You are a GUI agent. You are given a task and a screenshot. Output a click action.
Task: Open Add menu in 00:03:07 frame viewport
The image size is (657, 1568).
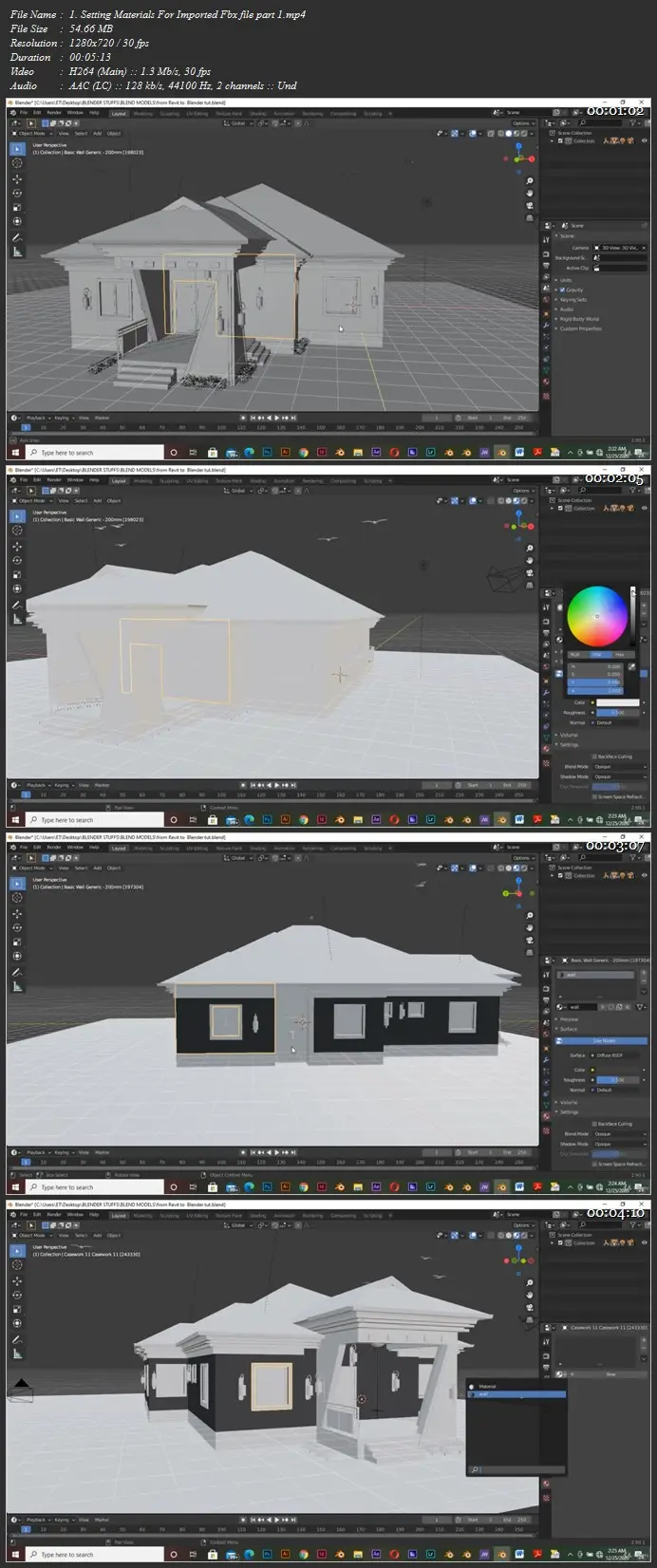[97, 868]
